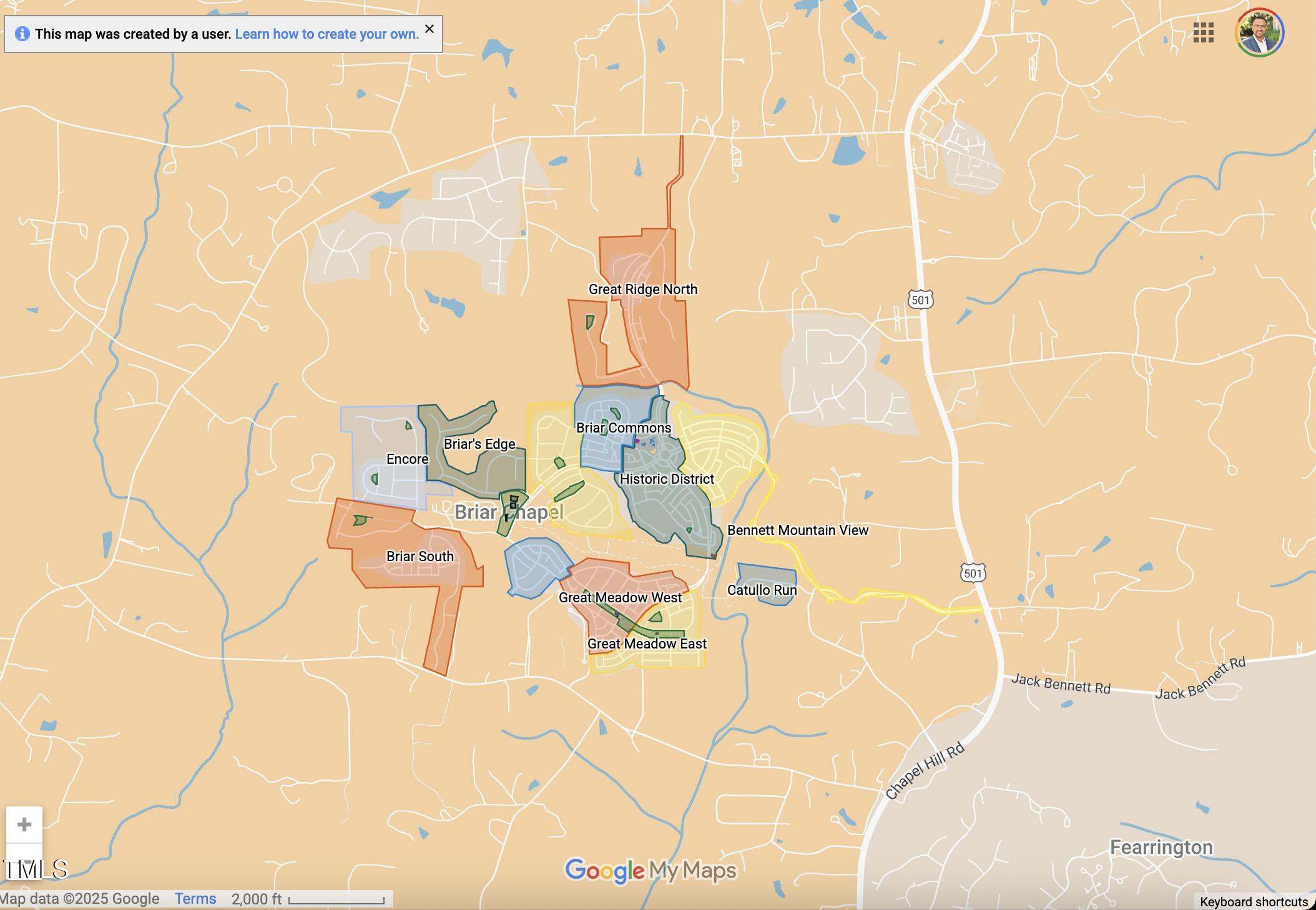
Task: Open the Terms link
Action: (195, 899)
